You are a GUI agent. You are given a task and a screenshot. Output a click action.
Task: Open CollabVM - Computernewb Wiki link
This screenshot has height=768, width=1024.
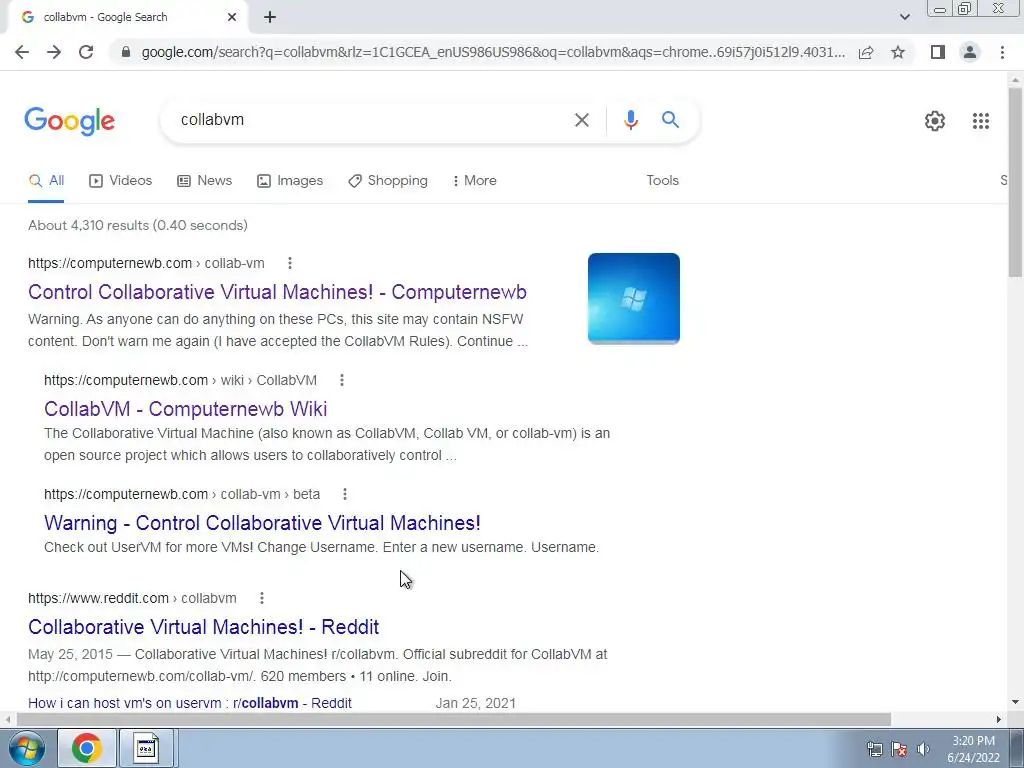point(185,409)
